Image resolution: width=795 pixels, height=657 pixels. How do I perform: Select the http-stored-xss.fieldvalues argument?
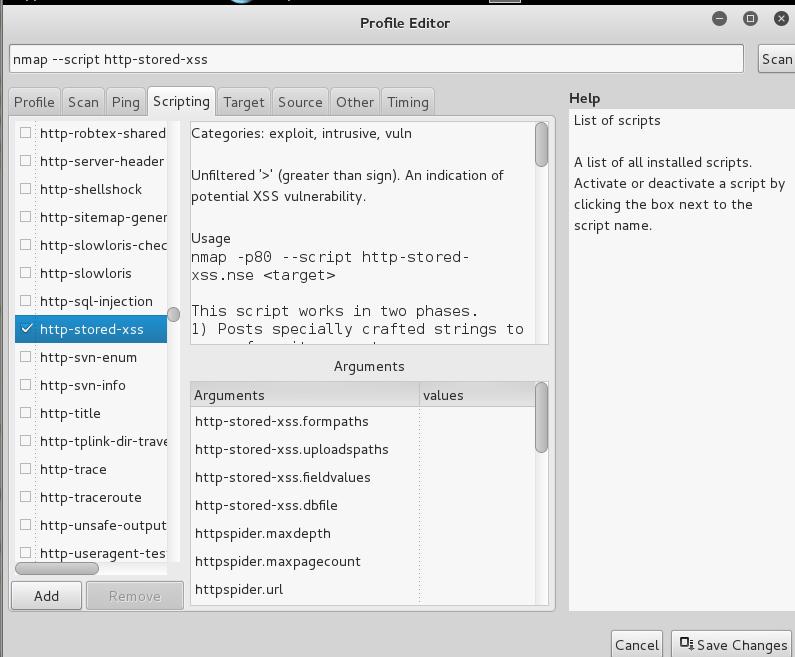tap(363, 477)
